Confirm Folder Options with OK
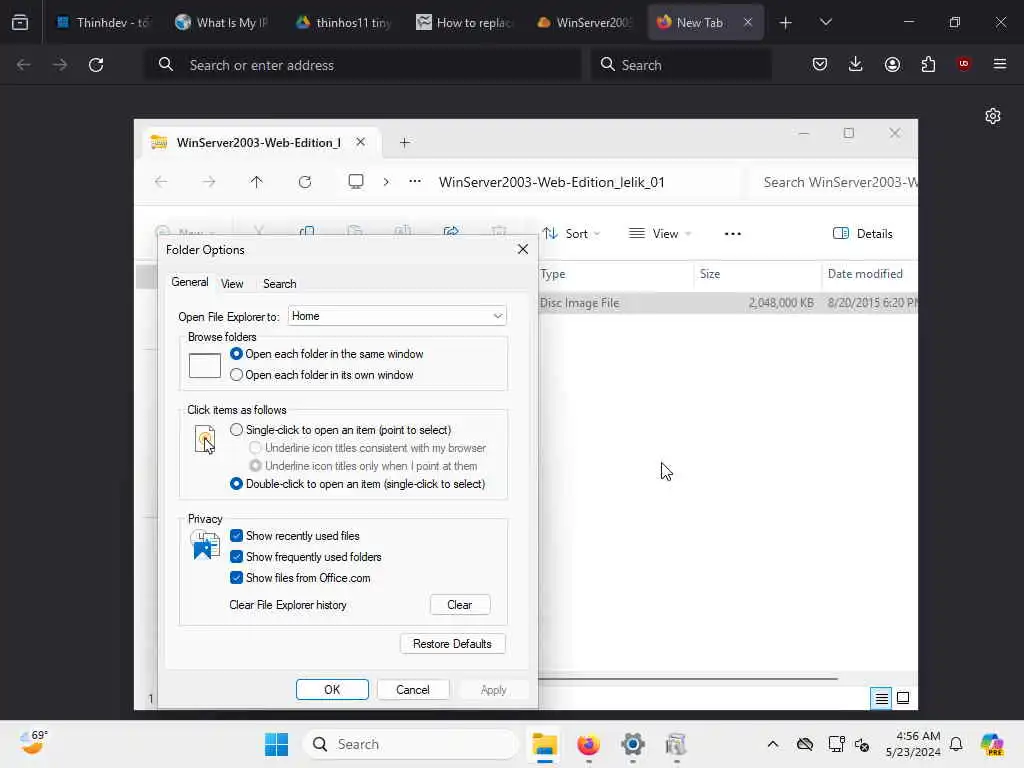Screen dimensions: 1024x768 (x=332, y=690)
